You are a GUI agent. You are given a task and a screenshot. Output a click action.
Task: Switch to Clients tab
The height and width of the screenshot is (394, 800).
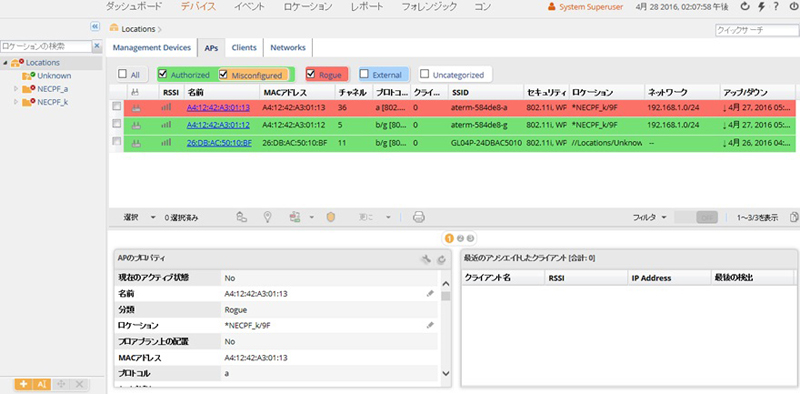[x=244, y=47]
